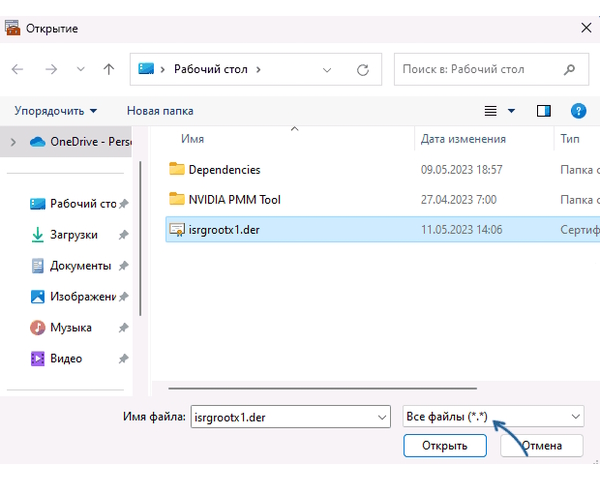Focus the Поиск в: Рабочий стол search field
Screen dimensions: 600x480
click(491, 69)
